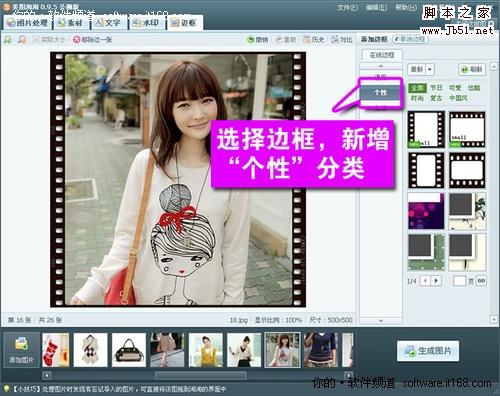Screen dimensions: 500x396
Task: Click the 生成图片 generate image button
Action: pyautogui.click(x=428, y=351)
